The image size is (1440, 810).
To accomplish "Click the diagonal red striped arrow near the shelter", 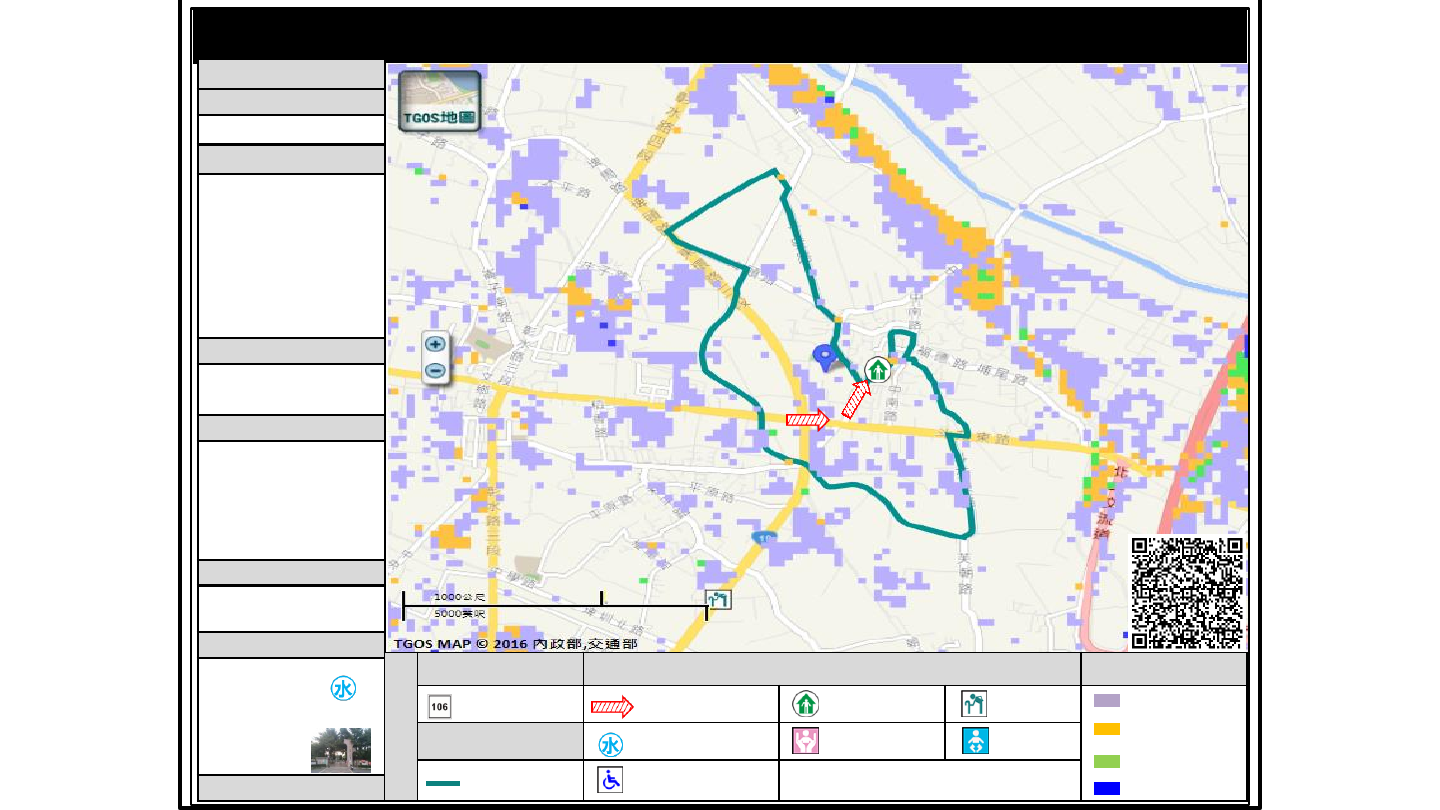I will [857, 398].
